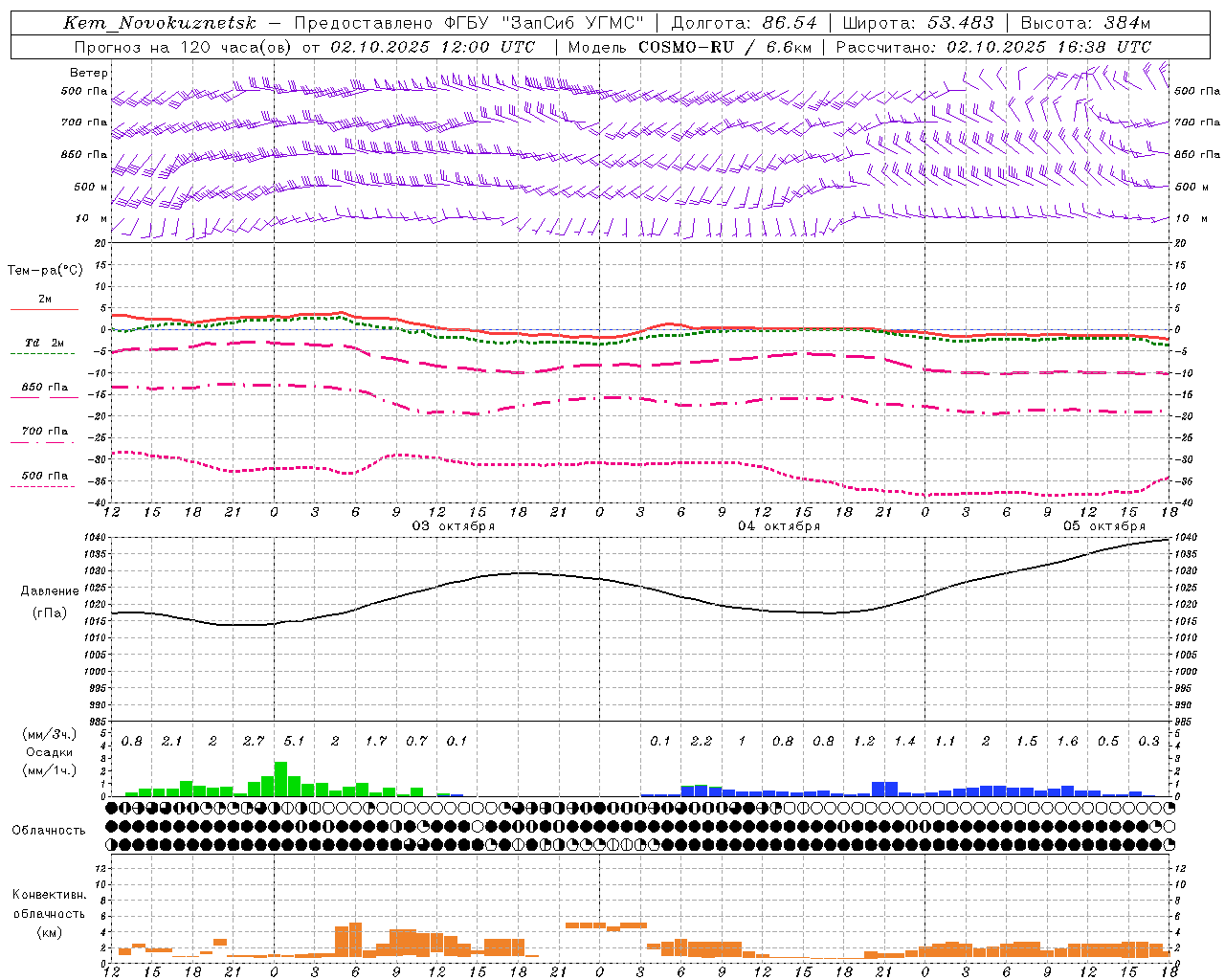Click red 2м temperature legend line

tap(44, 310)
